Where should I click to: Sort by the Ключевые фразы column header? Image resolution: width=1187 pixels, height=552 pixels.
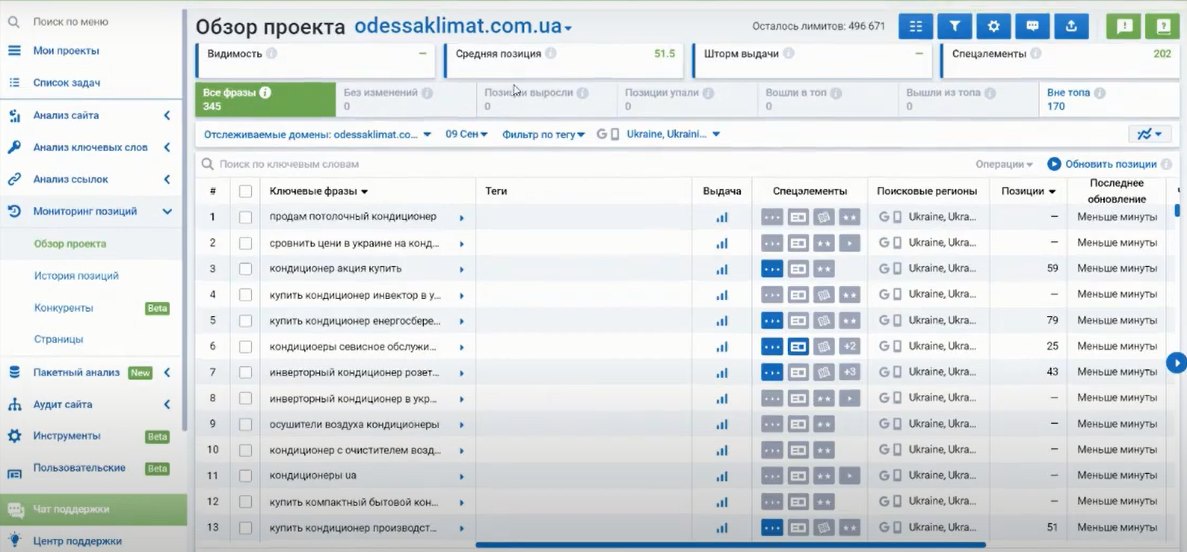319,192
